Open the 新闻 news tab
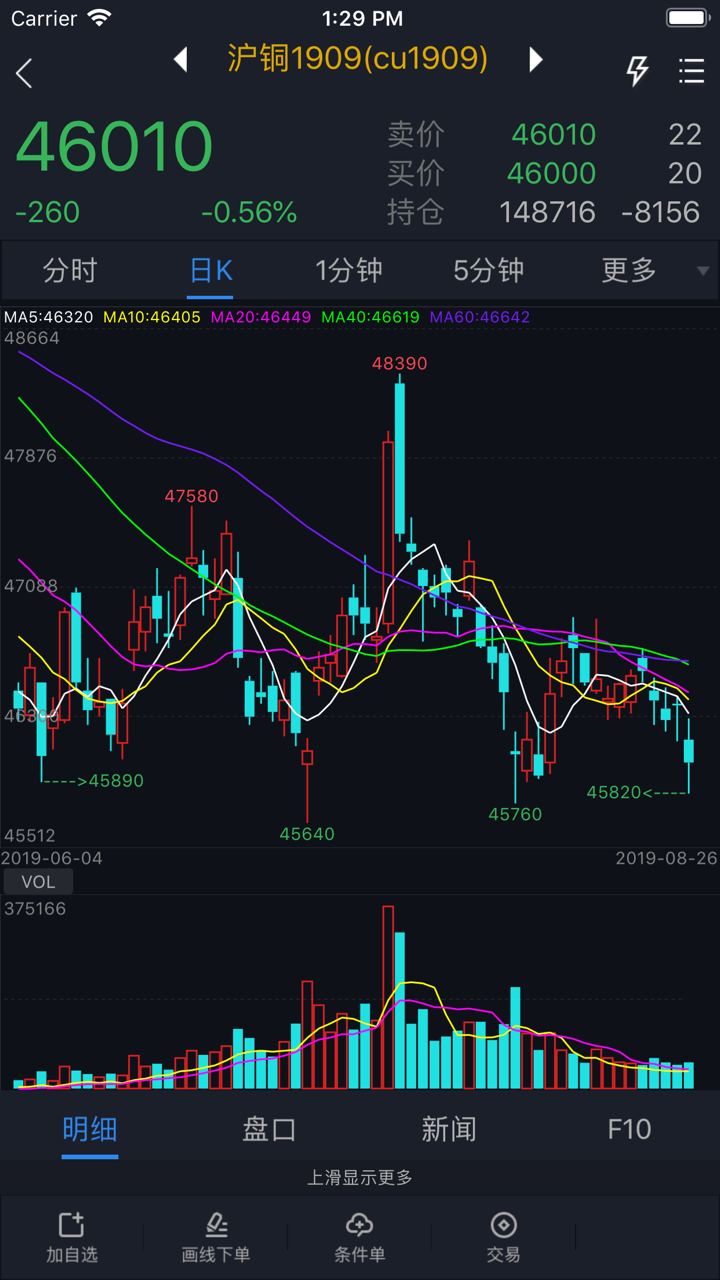720x1280 pixels. [x=449, y=1129]
